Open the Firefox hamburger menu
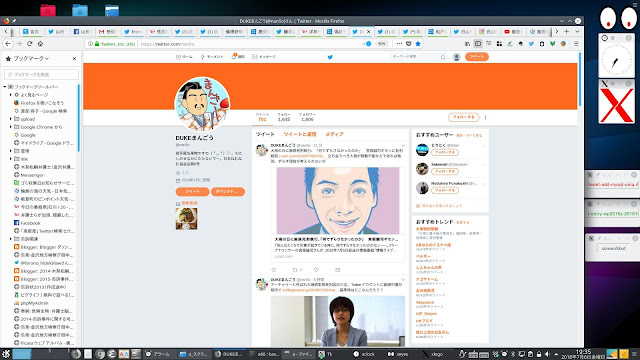 [x=576, y=44]
